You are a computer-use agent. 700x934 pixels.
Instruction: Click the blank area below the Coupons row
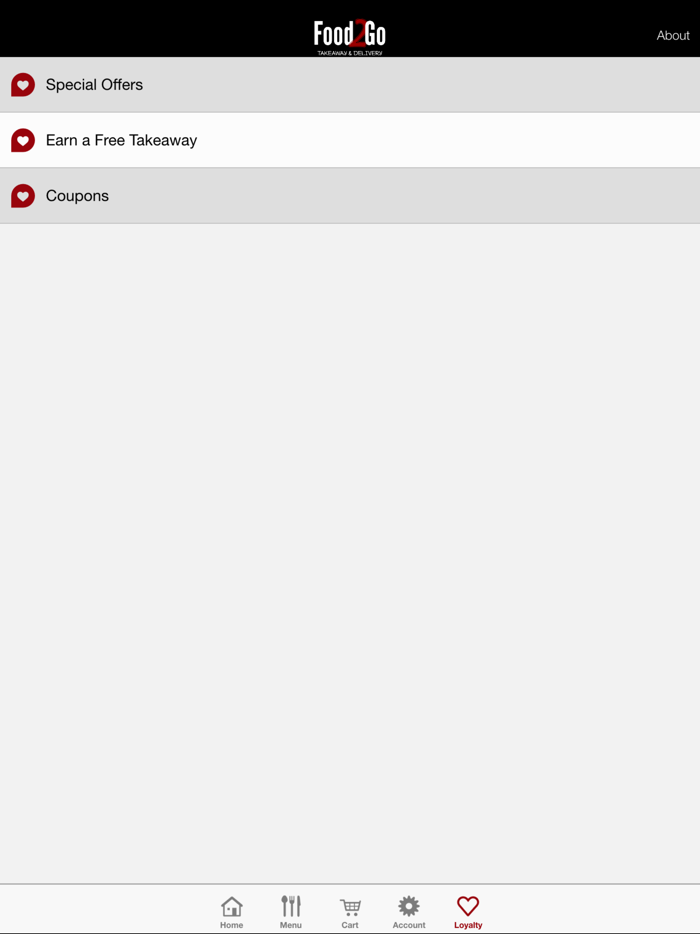coord(350,553)
